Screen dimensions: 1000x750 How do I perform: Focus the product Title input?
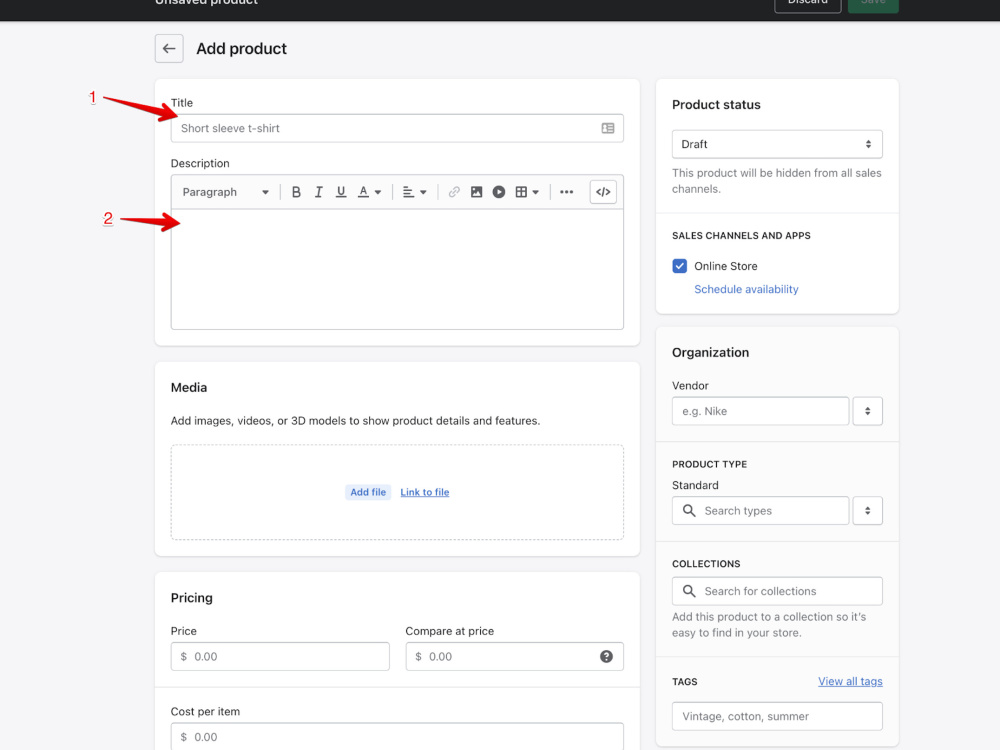[397, 128]
